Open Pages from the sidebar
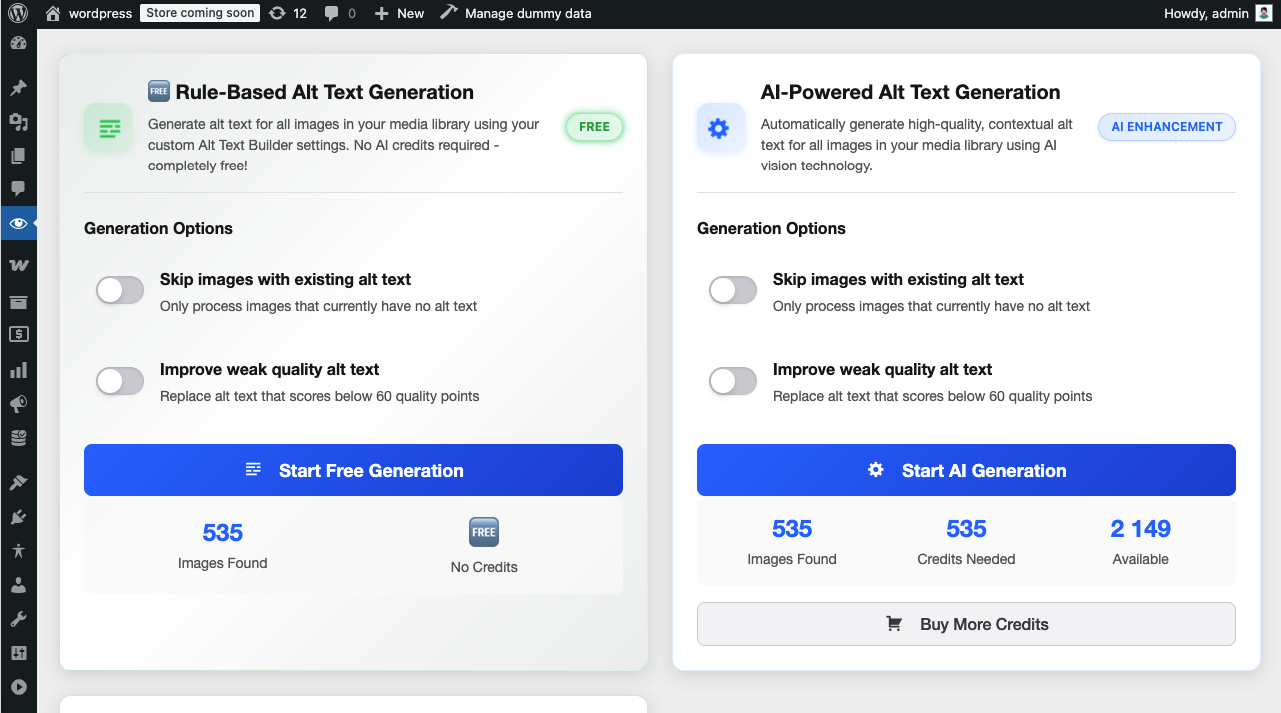Viewport: 1281px width, 713px height. pos(18,156)
